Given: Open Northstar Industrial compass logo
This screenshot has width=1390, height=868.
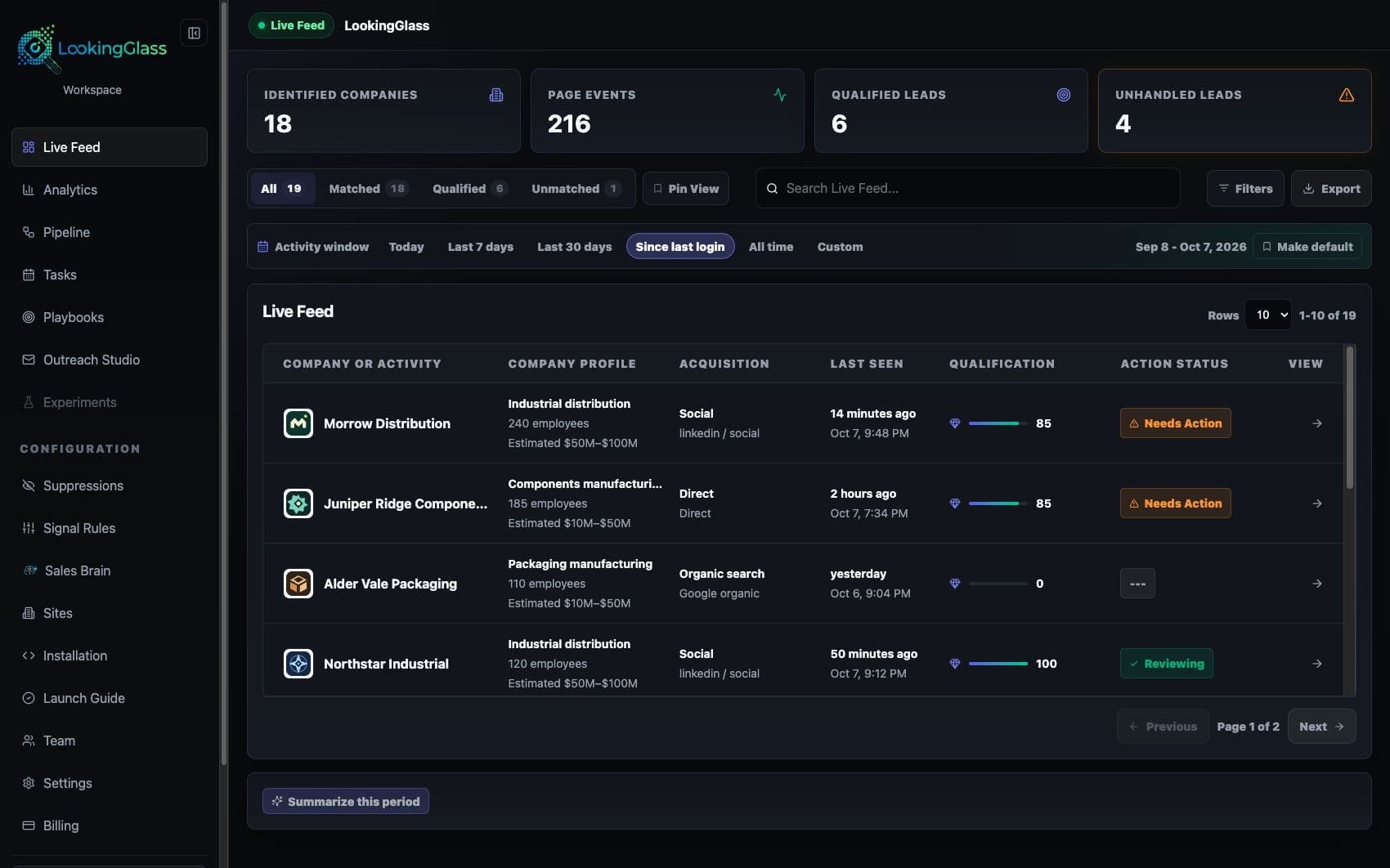Looking at the screenshot, I should tap(298, 664).
